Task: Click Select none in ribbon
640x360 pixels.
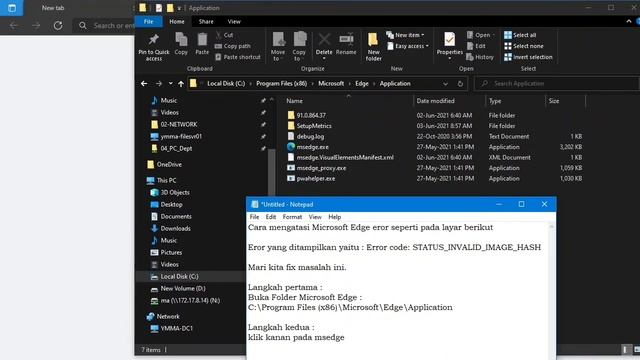Action: [x=524, y=46]
